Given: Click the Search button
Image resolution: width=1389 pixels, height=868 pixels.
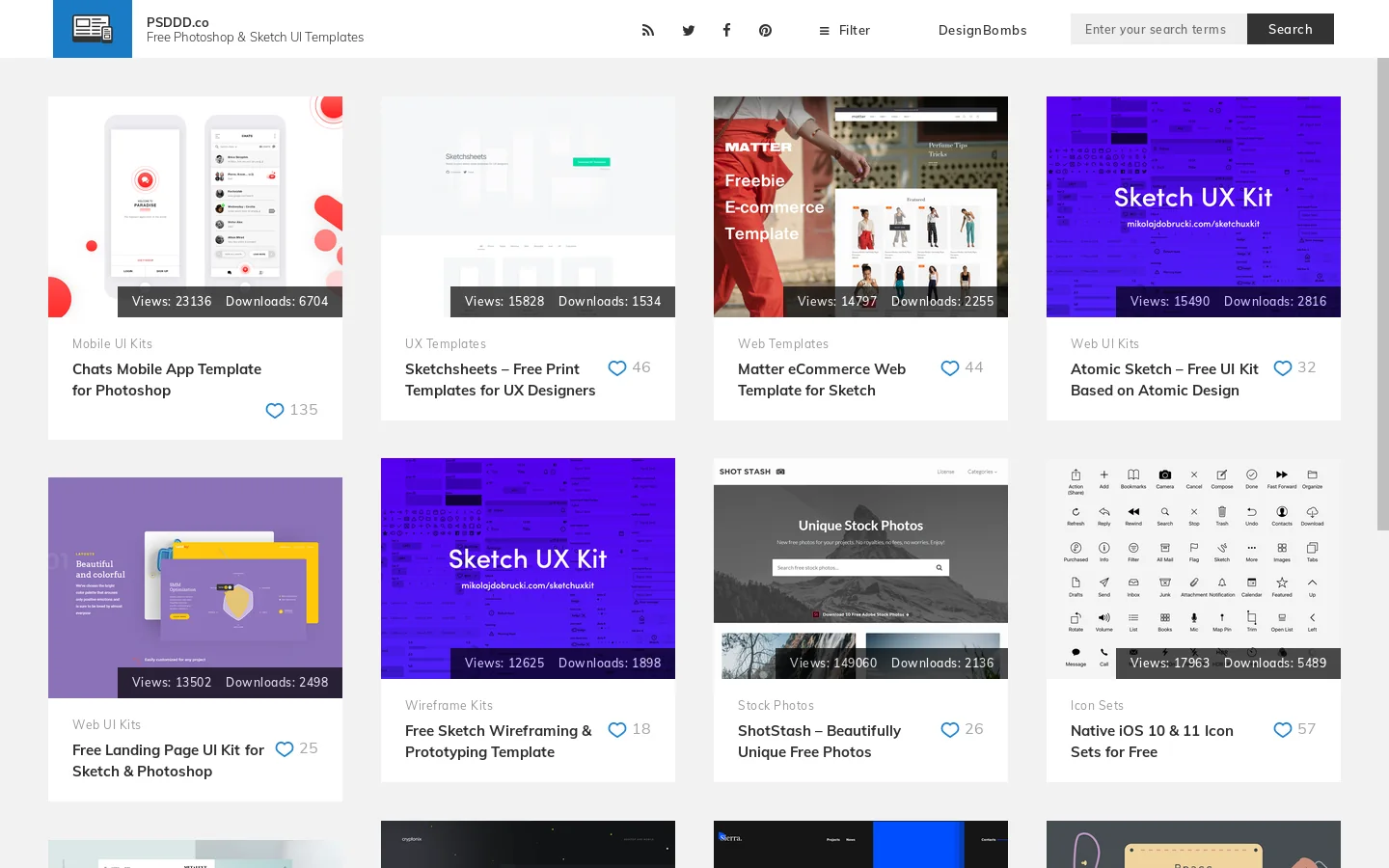Looking at the screenshot, I should click(x=1291, y=29).
